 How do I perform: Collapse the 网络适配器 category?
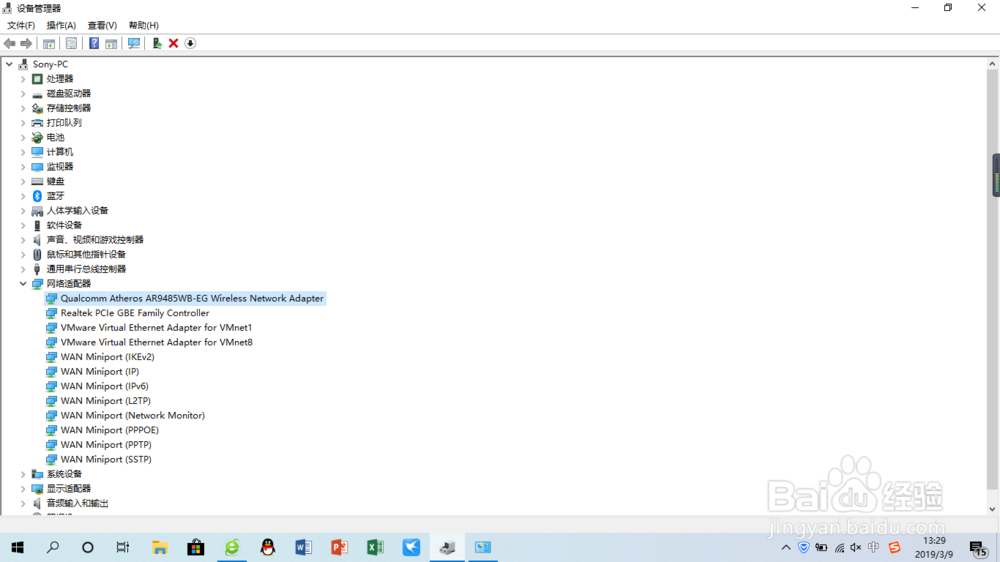click(x=23, y=284)
